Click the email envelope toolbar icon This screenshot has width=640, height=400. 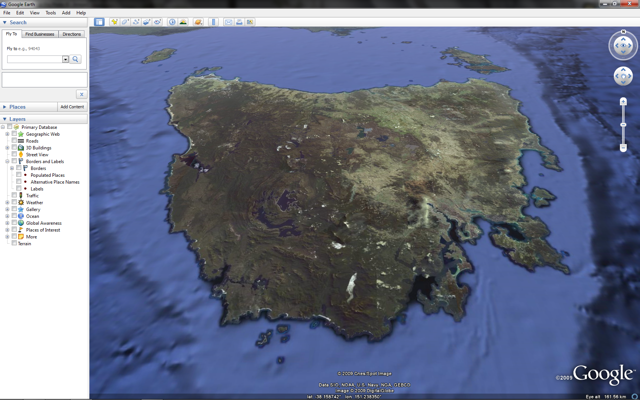pyautogui.click(x=229, y=22)
